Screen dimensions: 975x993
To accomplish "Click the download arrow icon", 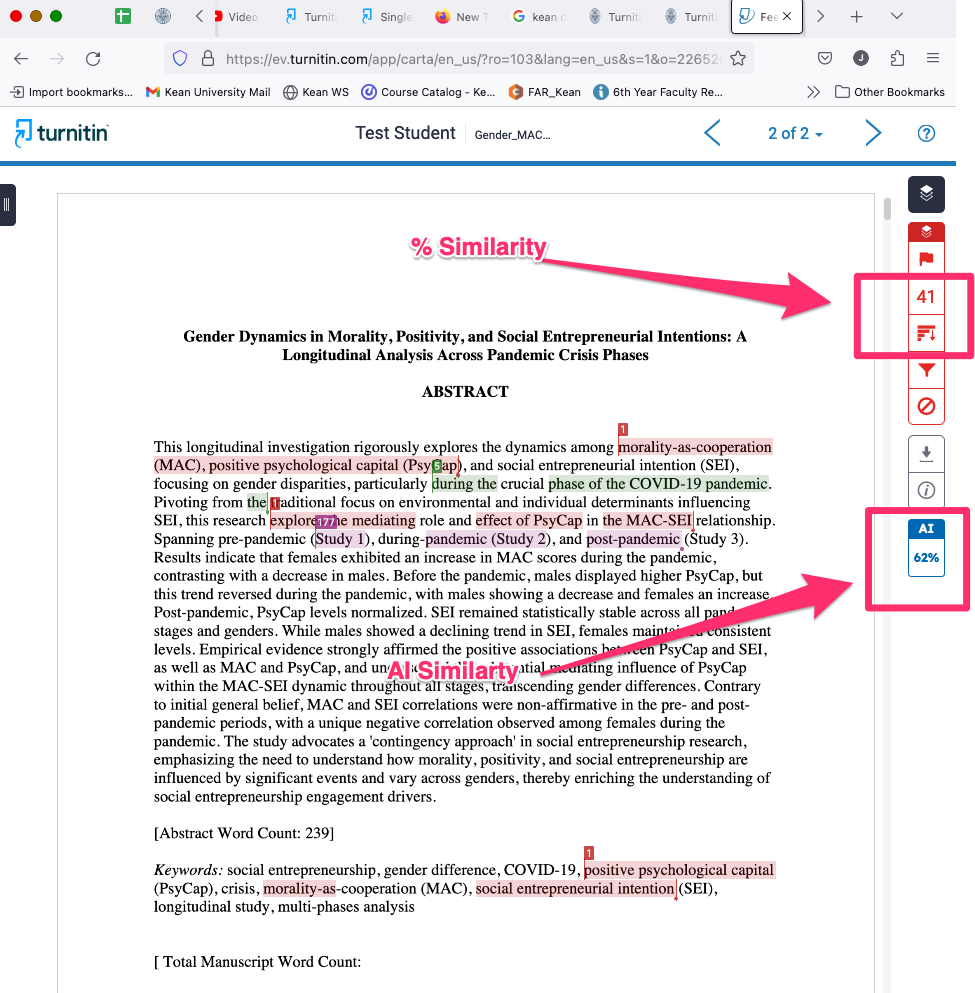I will click(926, 453).
